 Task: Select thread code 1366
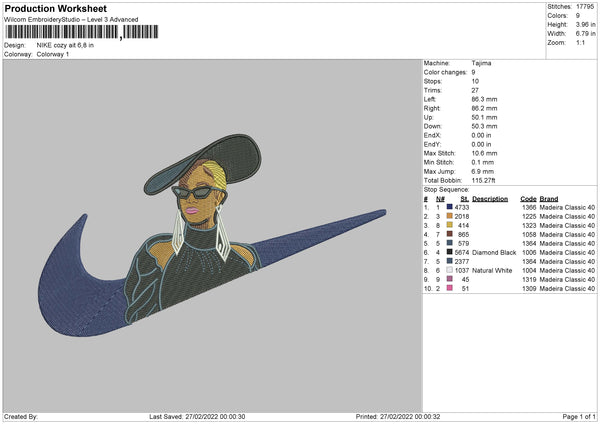(529, 207)
